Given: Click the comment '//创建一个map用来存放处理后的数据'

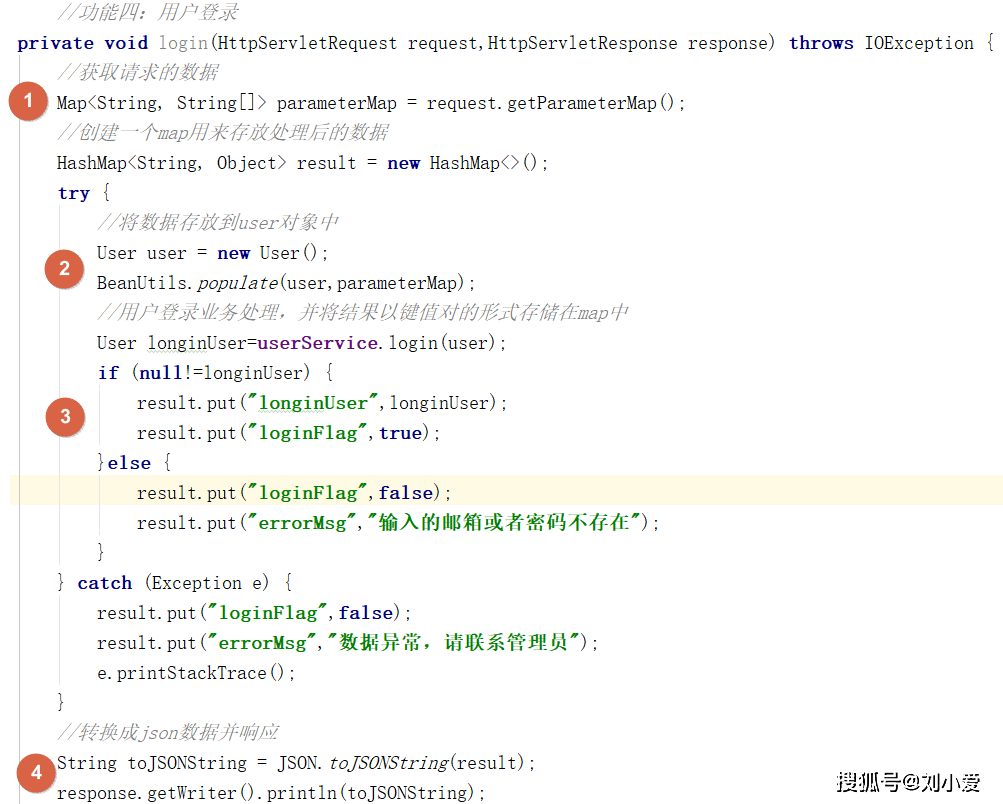Looking at the screenshot, I should pyautogui.click(x=223, y=132).
